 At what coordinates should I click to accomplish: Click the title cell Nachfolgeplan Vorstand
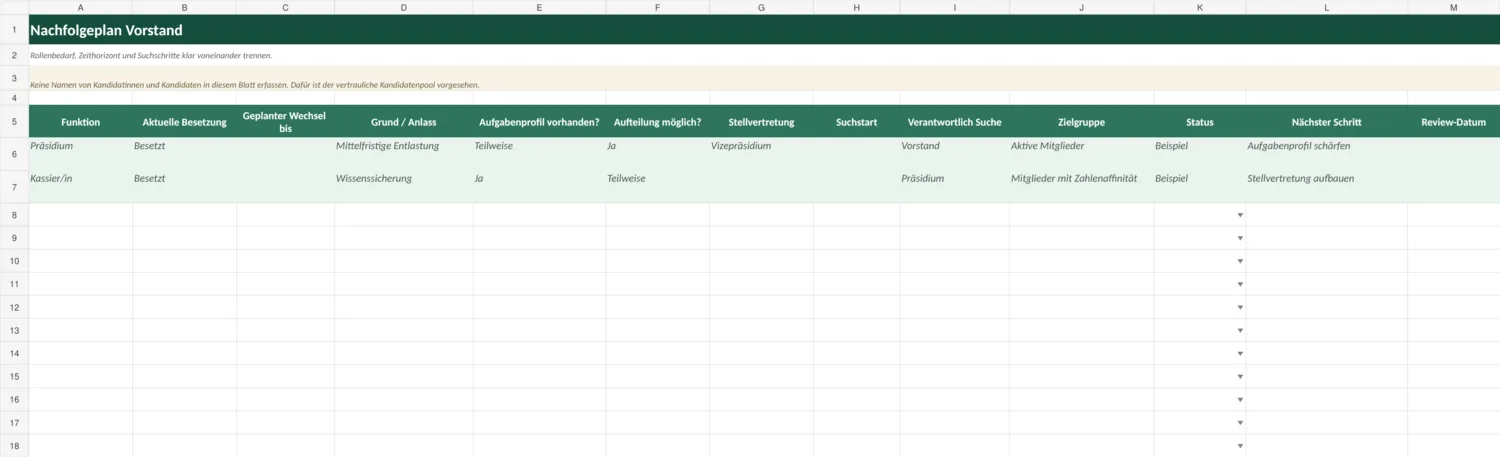point(106,30)
